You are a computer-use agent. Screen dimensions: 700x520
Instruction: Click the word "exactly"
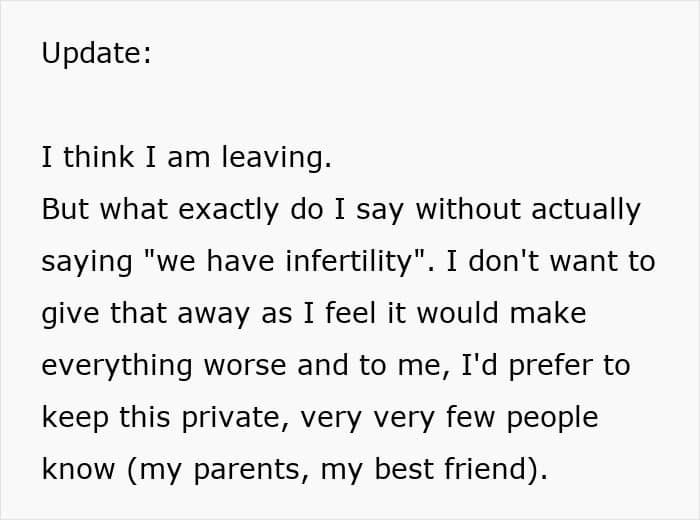(212, 210)
